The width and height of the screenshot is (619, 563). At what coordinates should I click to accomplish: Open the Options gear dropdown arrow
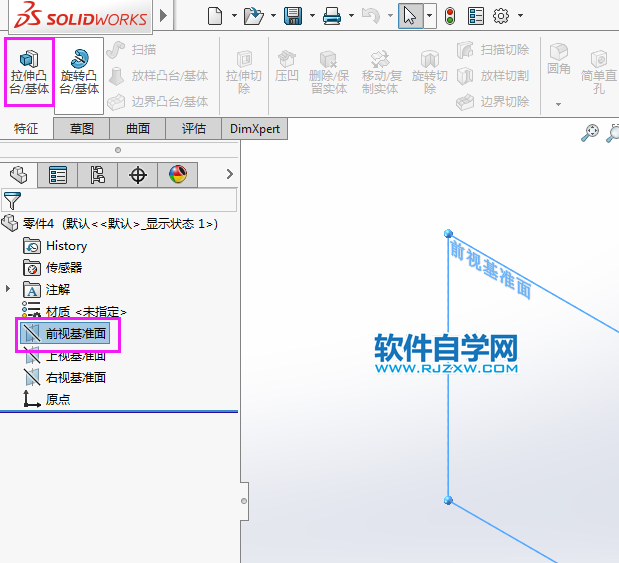520,16
